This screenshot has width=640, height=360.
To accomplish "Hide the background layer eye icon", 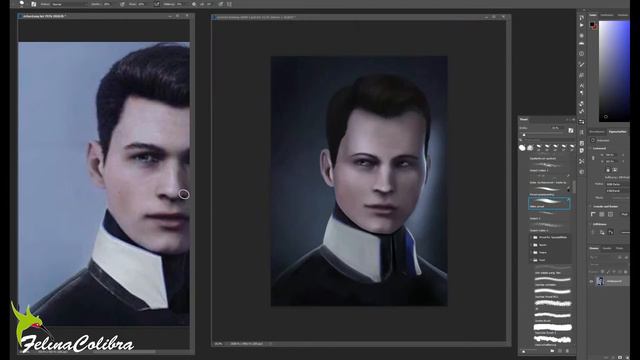I will [591, 281].
